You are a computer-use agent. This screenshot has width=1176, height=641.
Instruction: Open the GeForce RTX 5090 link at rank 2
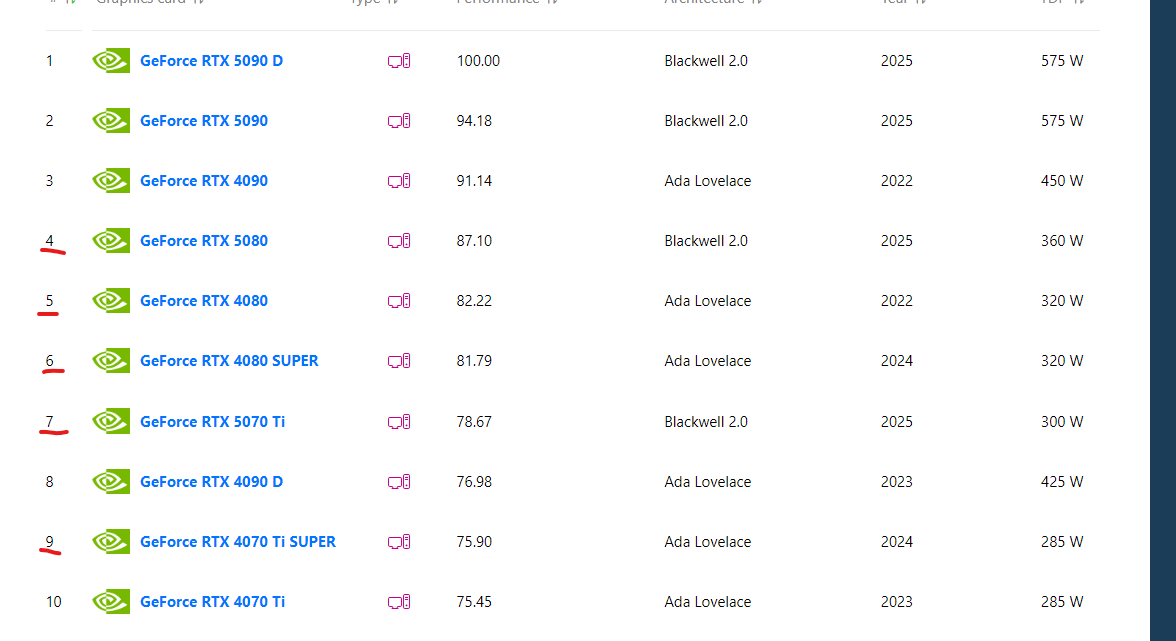(204, 121)
